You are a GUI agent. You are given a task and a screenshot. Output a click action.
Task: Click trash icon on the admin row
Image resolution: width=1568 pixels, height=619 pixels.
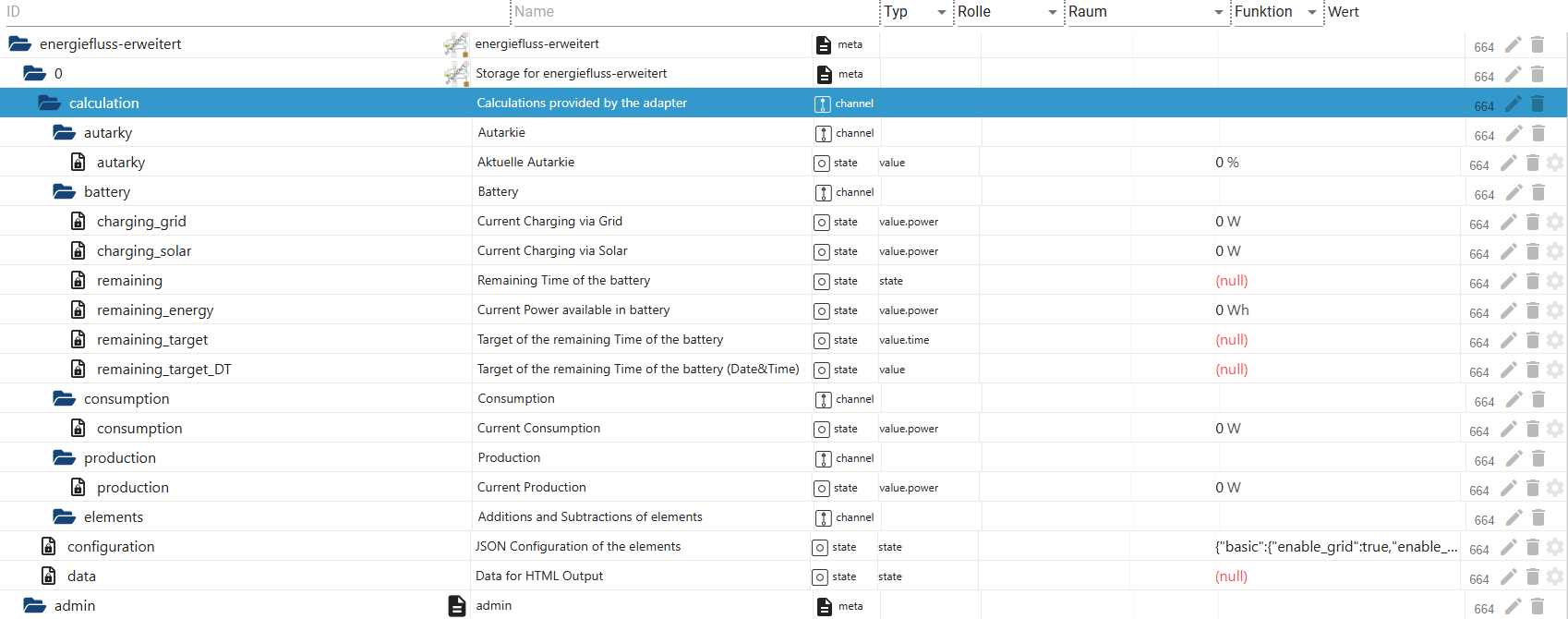tap(1538, 606)
